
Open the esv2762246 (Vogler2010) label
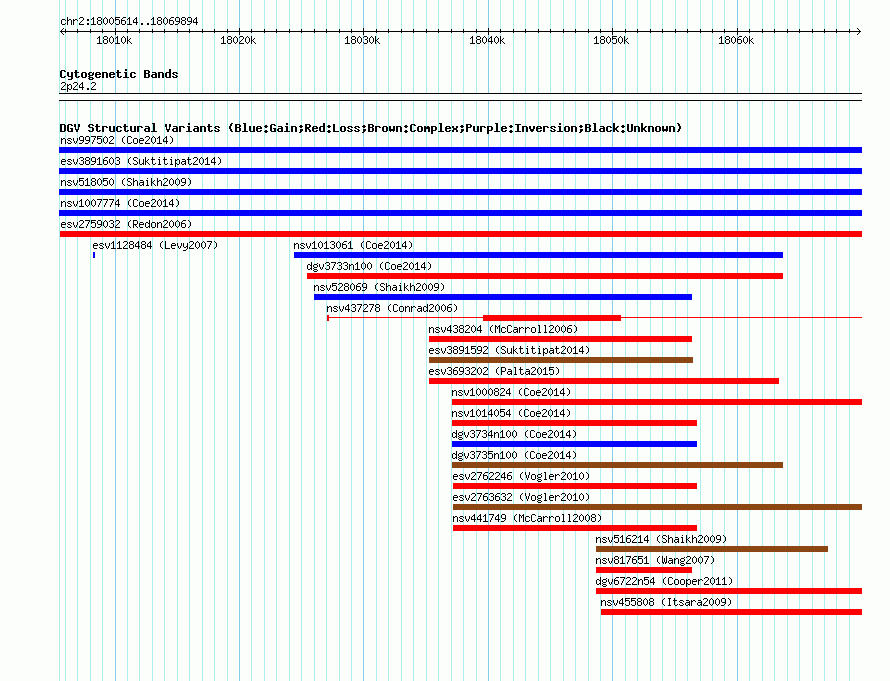coord(521,476)
